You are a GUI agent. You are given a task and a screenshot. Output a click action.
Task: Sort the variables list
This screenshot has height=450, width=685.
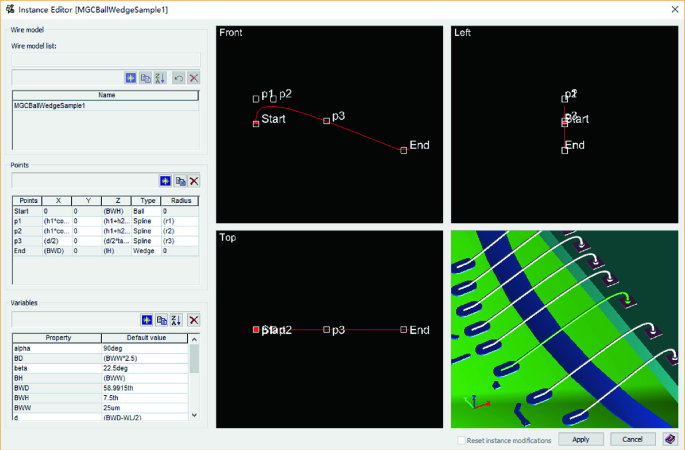(176, 319)
